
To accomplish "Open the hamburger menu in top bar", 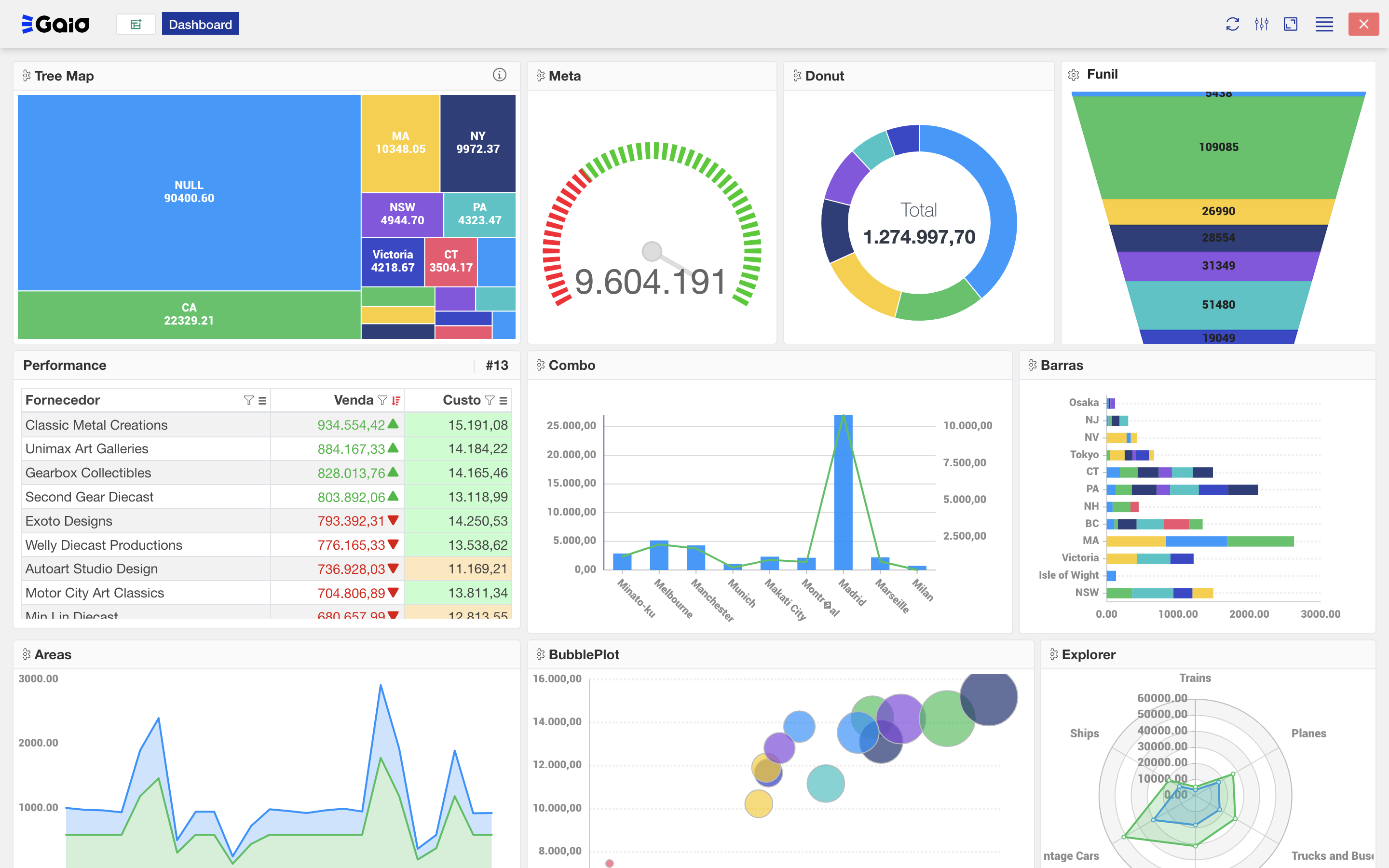I will pos(1324,24).
